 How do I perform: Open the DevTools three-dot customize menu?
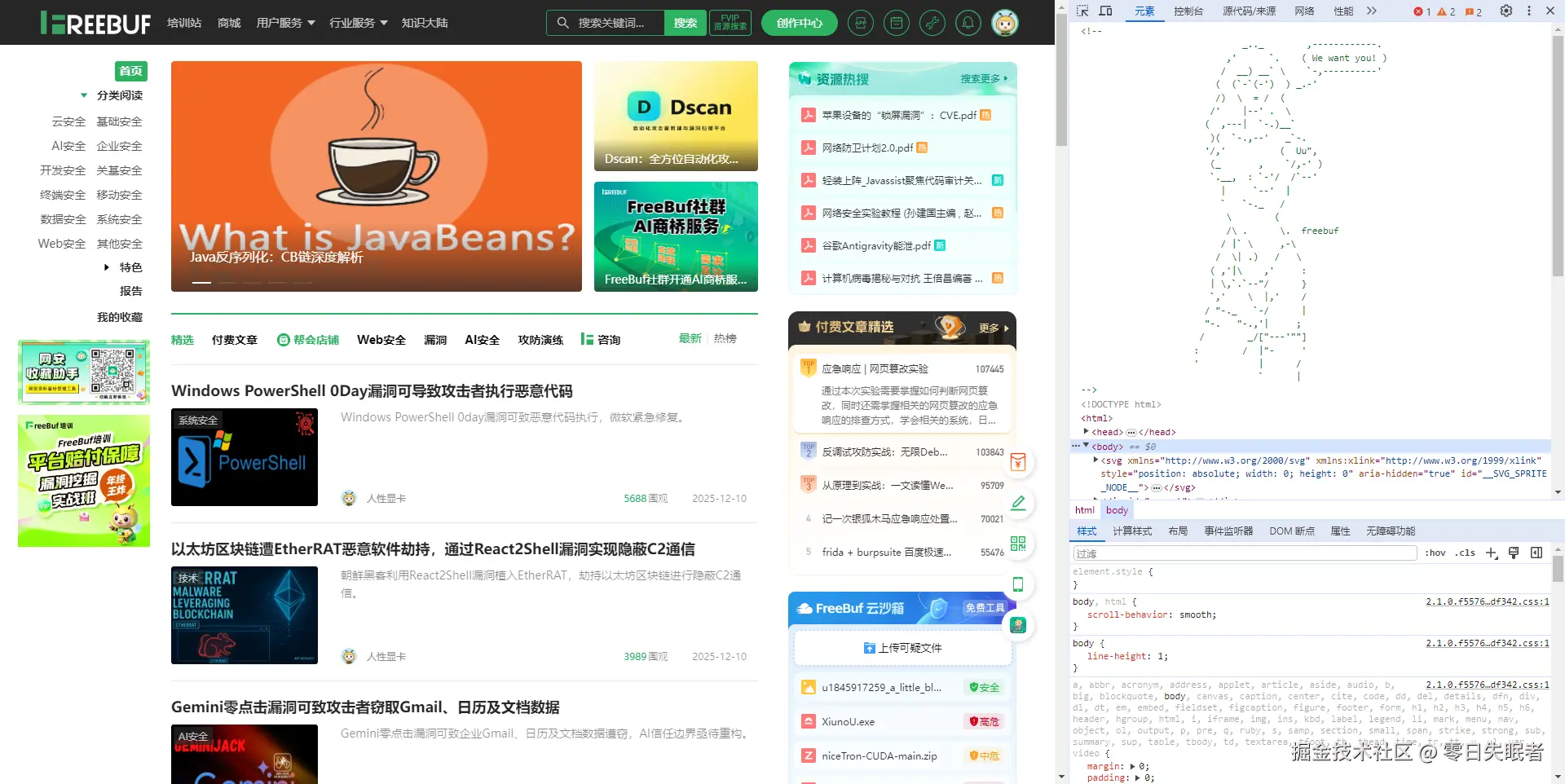click(1528, 11)
